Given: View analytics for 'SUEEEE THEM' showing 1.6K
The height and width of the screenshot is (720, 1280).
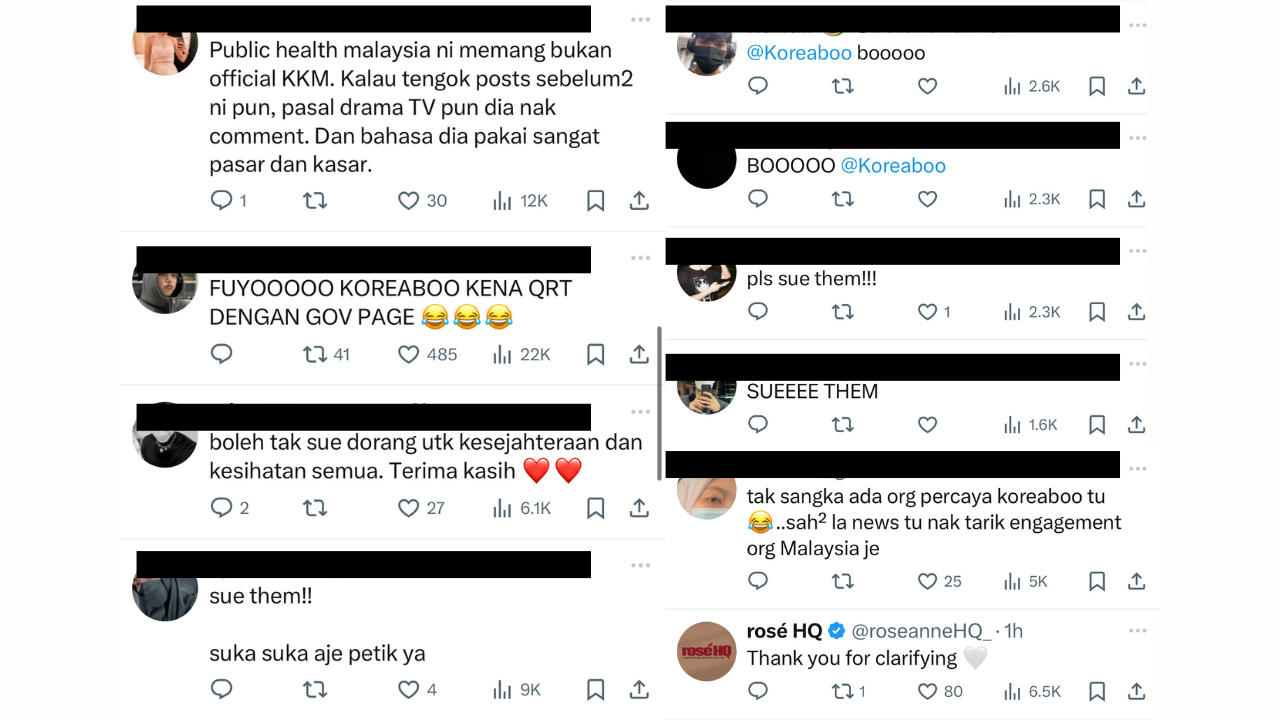Looking at the screenshot, I should click(1030, 425).
